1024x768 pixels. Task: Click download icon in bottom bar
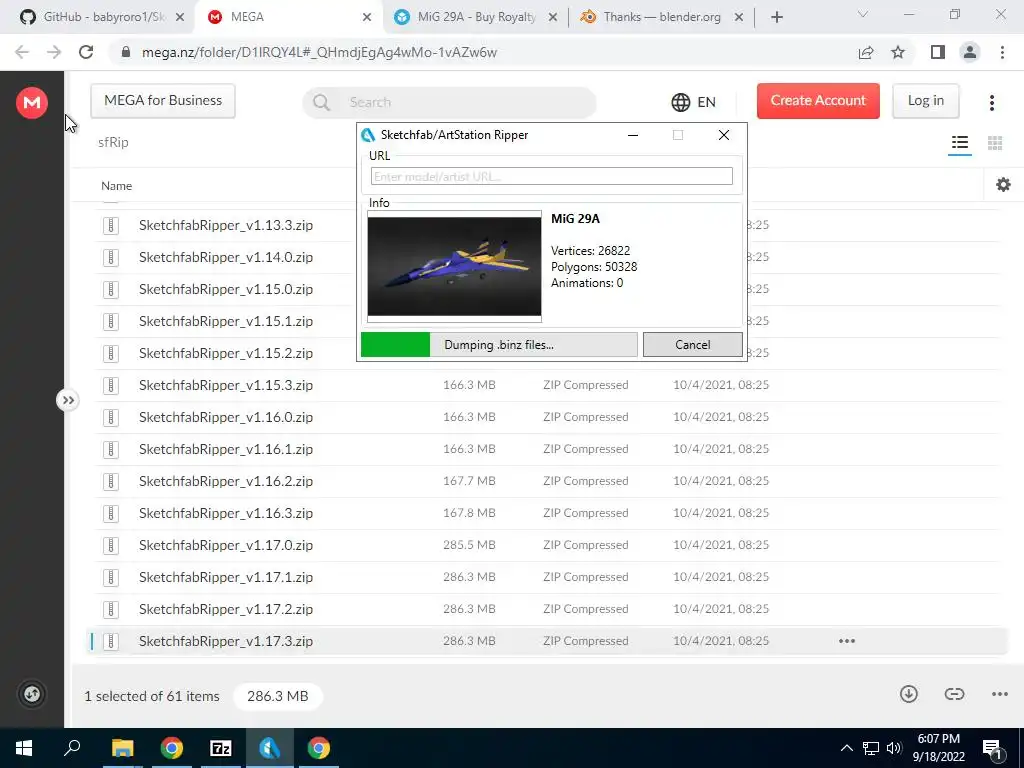coord(908,694)
